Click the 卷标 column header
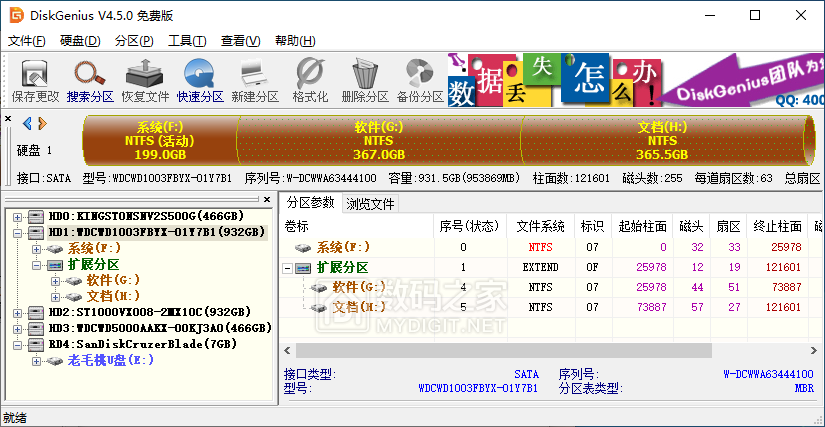The image size is (825, 427). [356, 226]
